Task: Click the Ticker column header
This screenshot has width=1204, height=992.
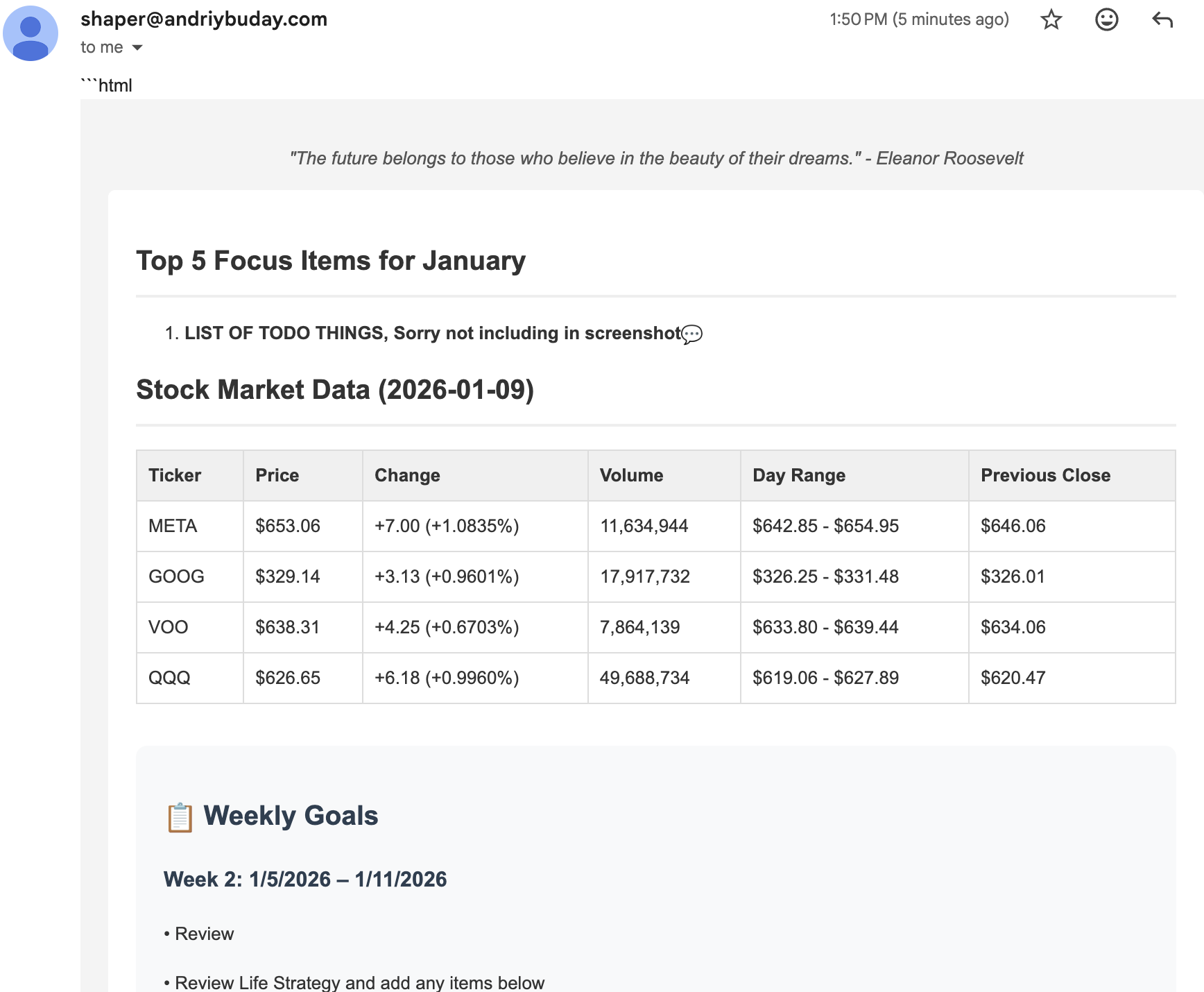Action: 175,475
